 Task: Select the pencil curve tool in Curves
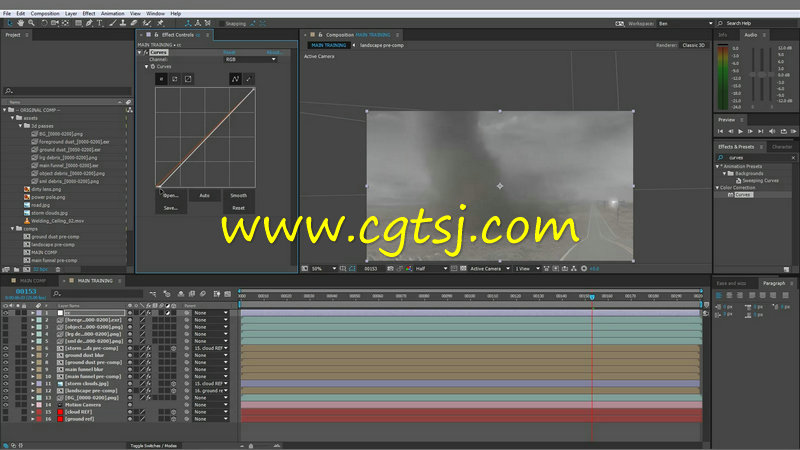(248, 79)
